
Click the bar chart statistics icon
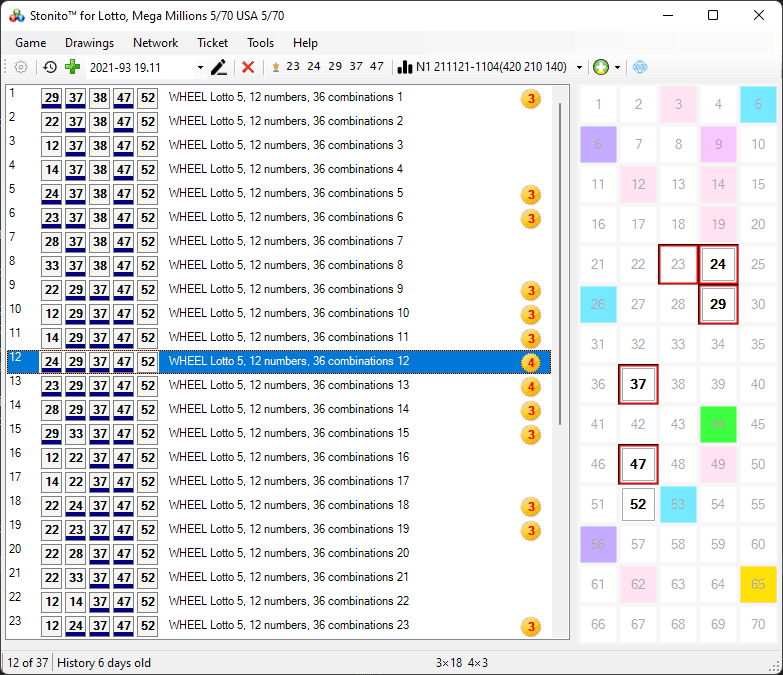pos(405,67)
